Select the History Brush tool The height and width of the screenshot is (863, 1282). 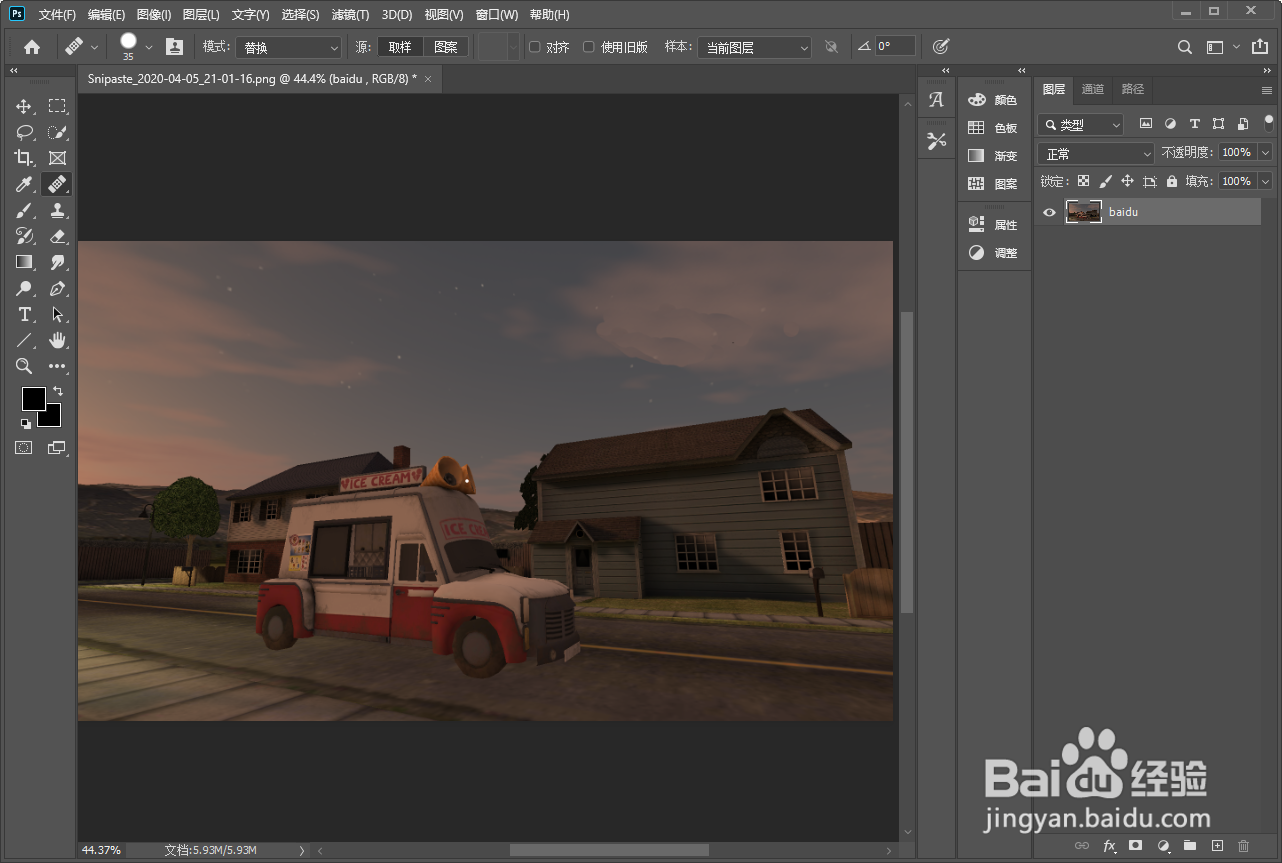pyautogui.click(x=24, y=236)
